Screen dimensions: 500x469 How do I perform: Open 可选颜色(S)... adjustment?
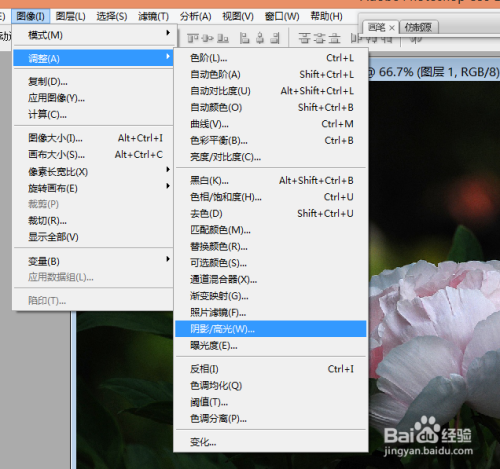[x=271, y=263]
